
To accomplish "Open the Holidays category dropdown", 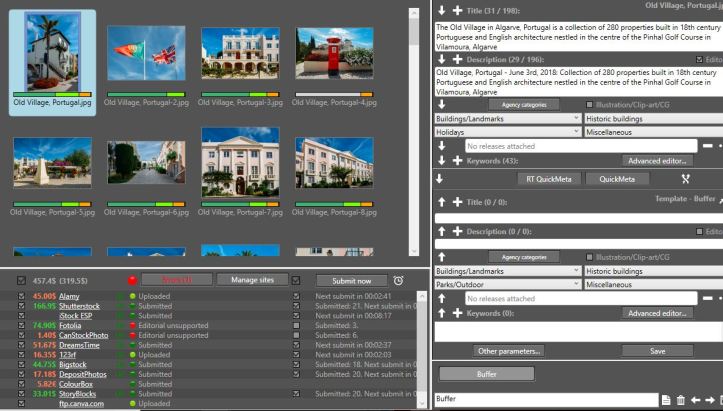I will tap(507, 131).
